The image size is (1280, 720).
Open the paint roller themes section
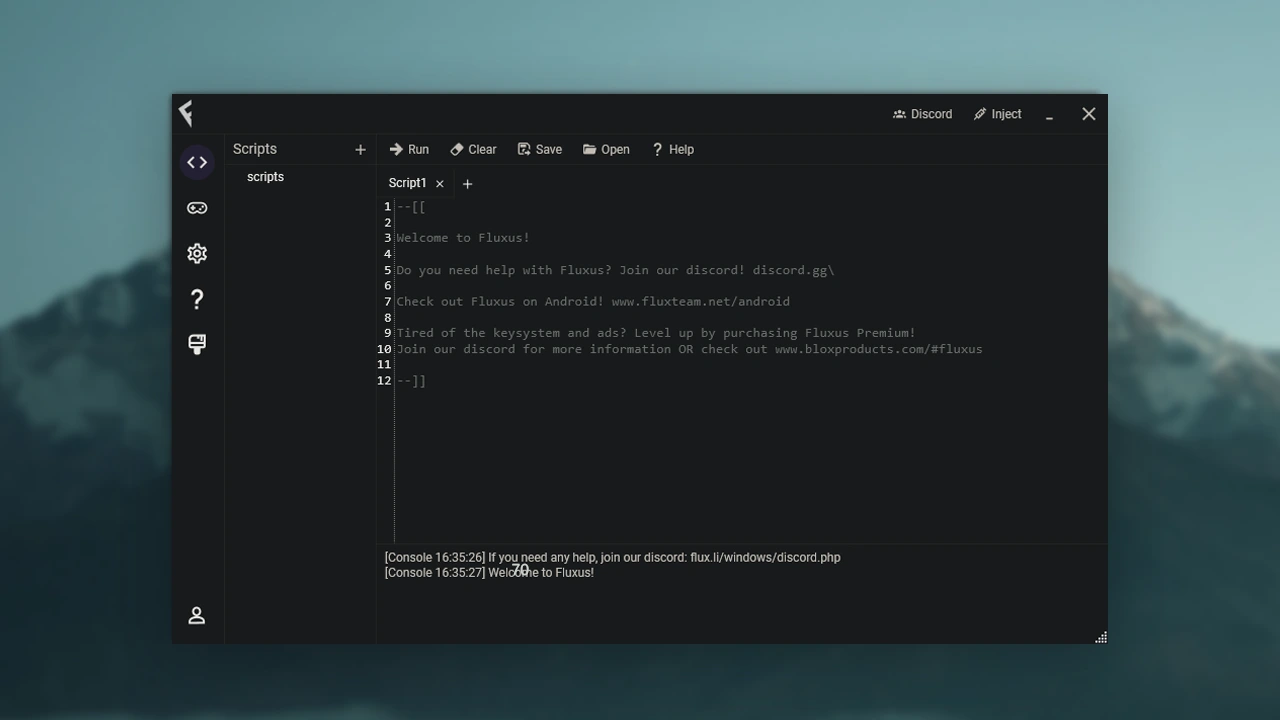pyautogui.click(x=197, y=344)
